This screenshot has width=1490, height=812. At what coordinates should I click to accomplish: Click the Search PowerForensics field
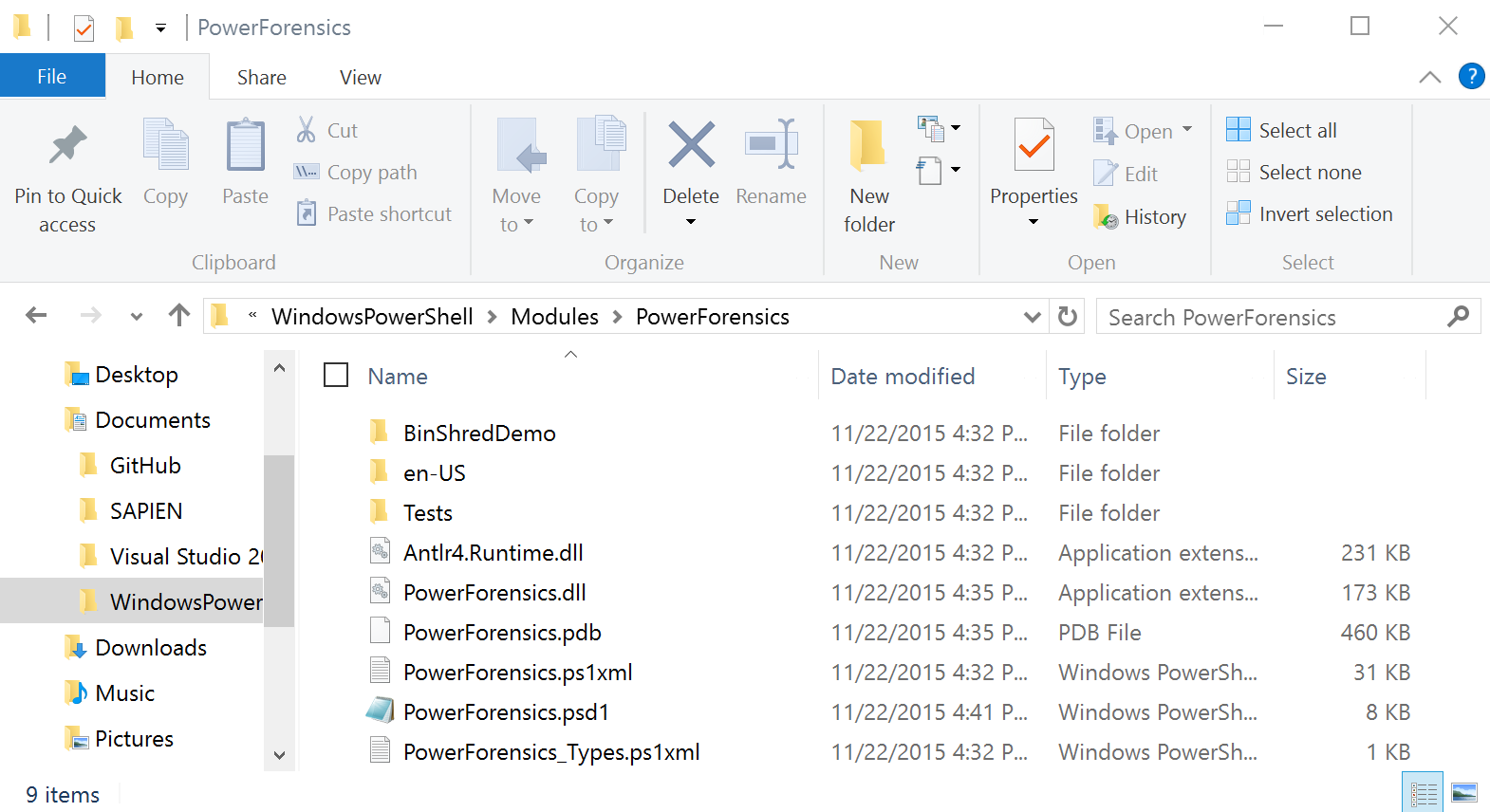click(1272, 317)
